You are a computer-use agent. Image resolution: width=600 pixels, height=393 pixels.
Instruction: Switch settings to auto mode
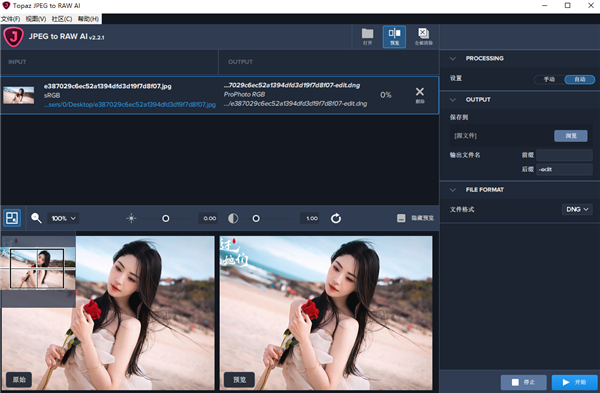pyautogui.click(x=580, y=79)
